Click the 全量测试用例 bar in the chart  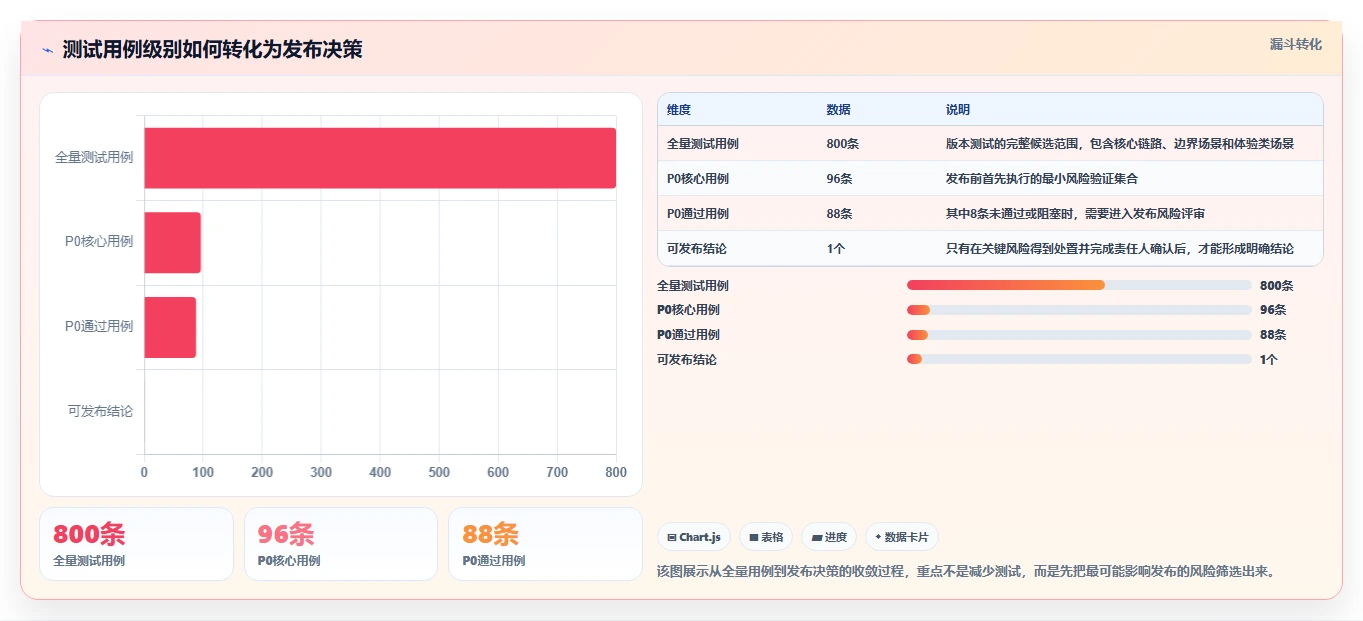point(380,158)
